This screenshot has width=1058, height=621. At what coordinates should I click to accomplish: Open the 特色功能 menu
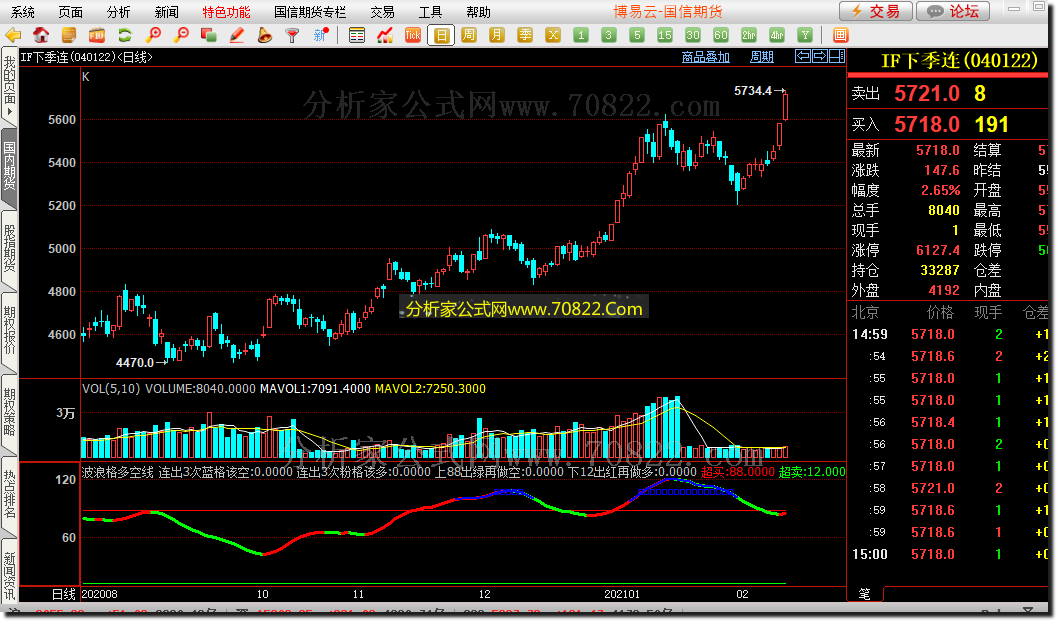pyautogui.click(x=227, y=12)
